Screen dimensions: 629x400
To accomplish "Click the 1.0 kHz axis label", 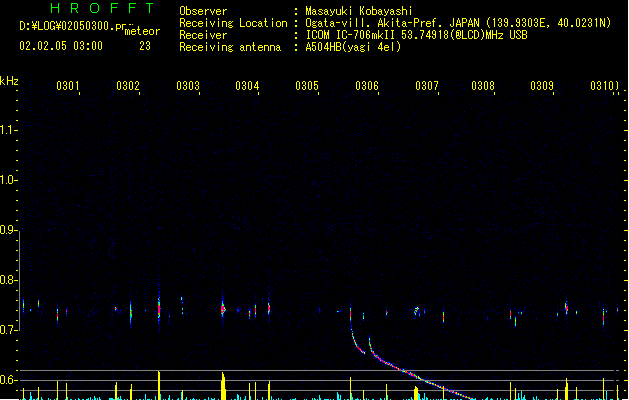I will (7, 180).
